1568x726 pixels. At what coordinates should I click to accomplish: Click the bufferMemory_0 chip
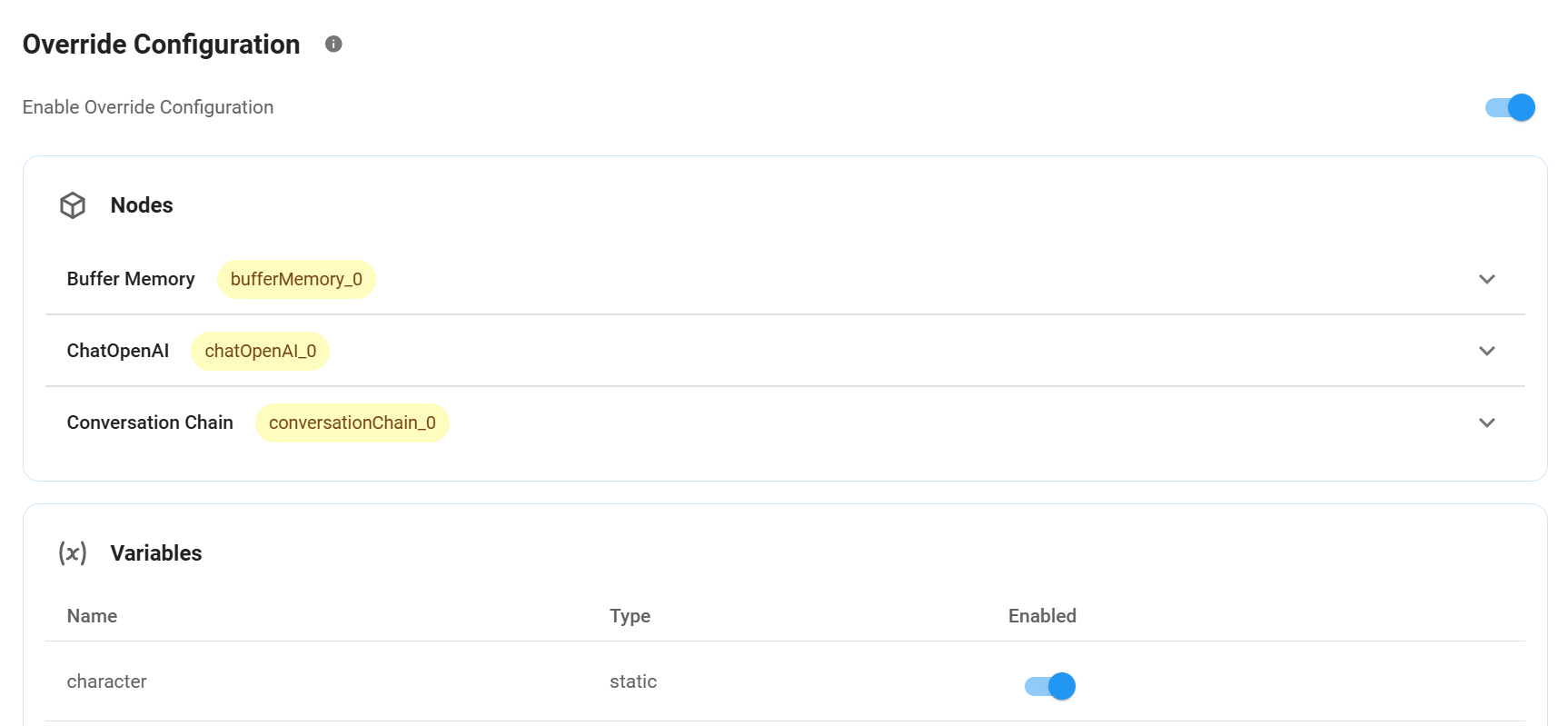point(296,279)
